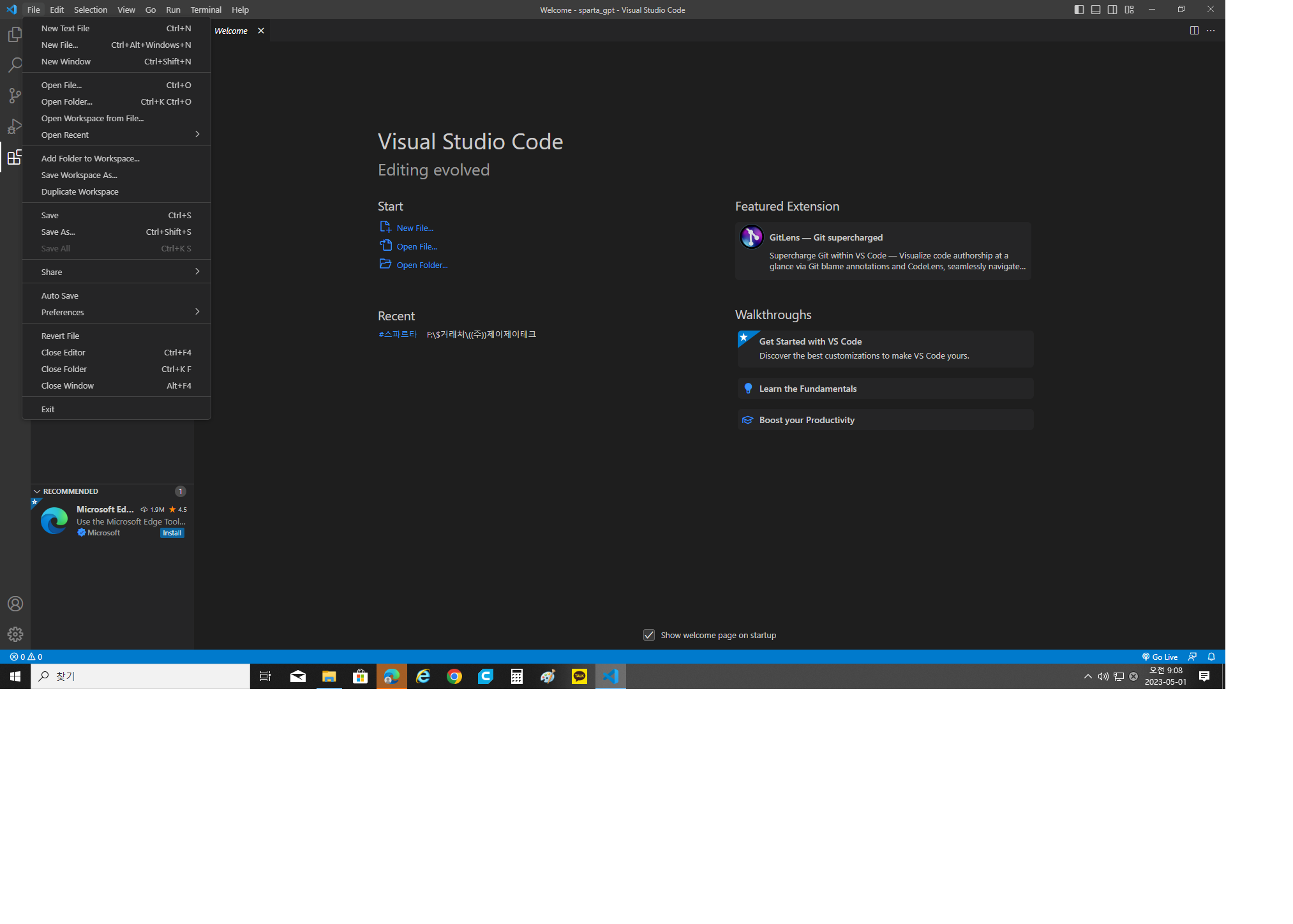
Task: Close the Welcome tab
Action: coord(261,31)
